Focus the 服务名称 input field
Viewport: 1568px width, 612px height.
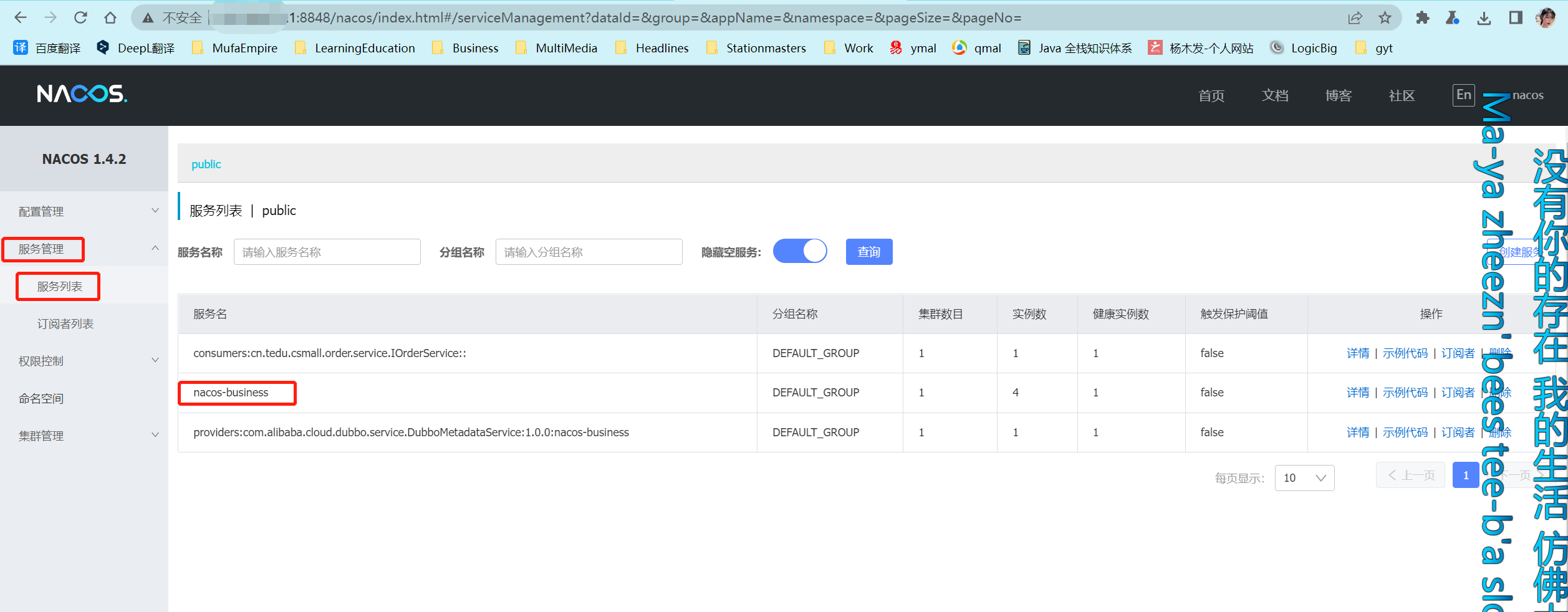pyautogui.click(x=327, y=252)
